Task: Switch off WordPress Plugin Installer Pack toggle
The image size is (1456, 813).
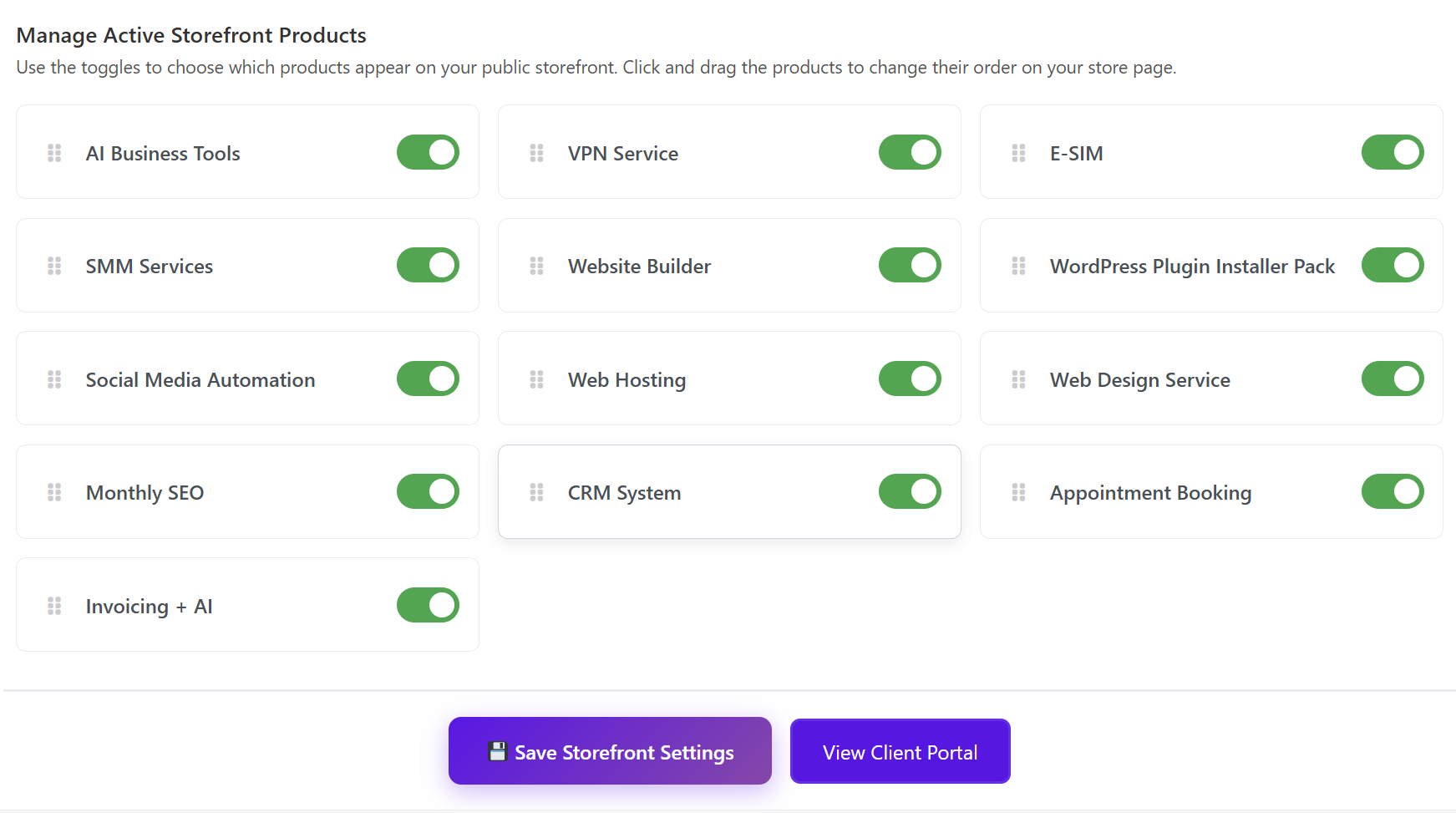Action: click(1392, 265)
